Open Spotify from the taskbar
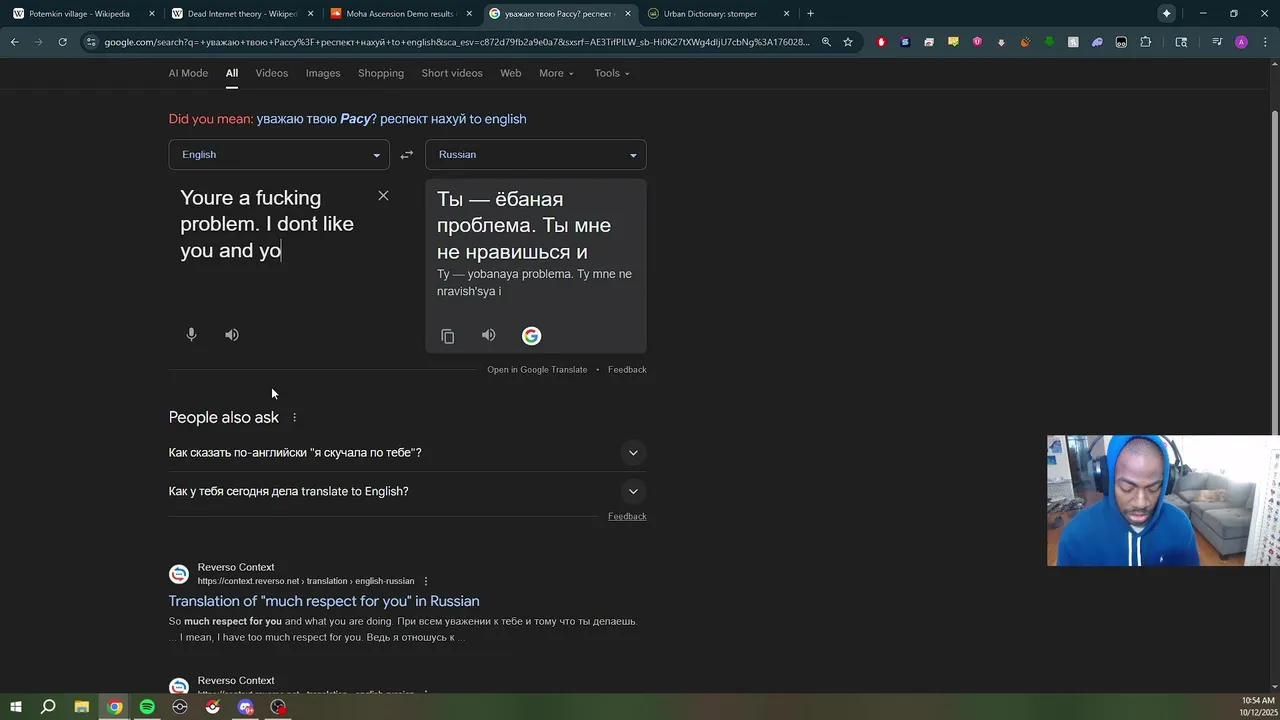 [x=147, y=707]
